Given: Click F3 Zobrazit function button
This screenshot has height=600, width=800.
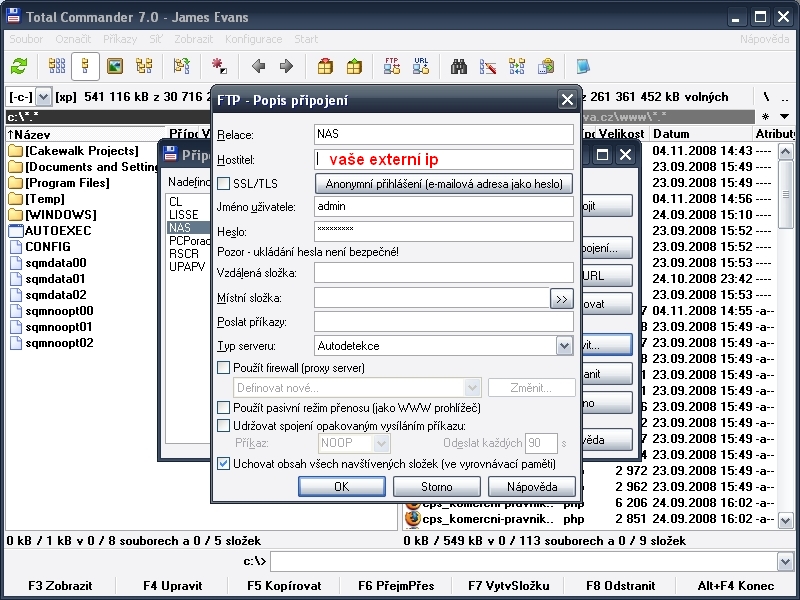Looking at the screenshot, I should 60,586.
